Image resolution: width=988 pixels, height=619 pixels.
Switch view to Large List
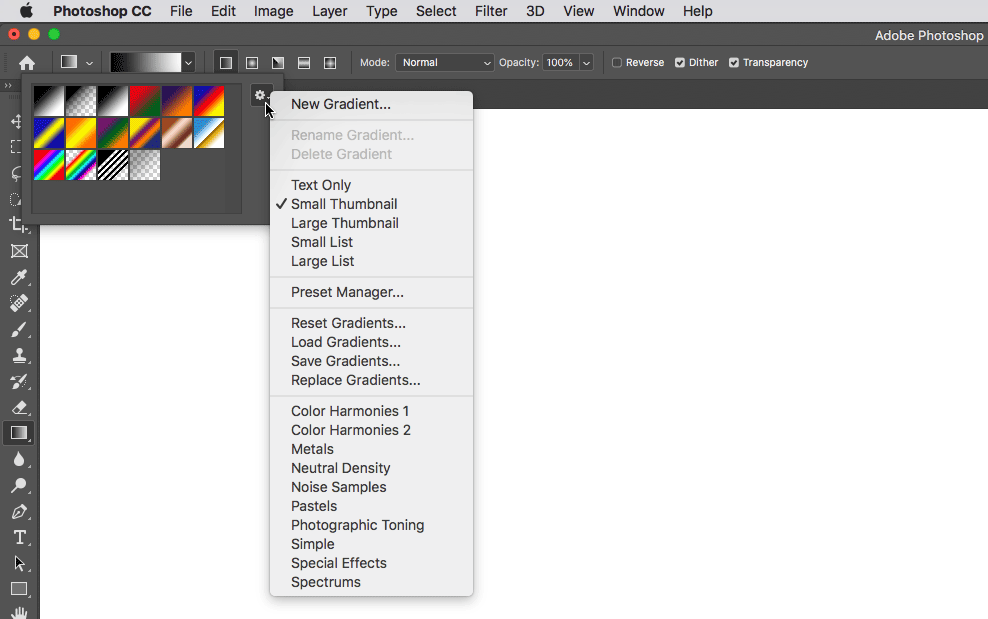point(323,261)
